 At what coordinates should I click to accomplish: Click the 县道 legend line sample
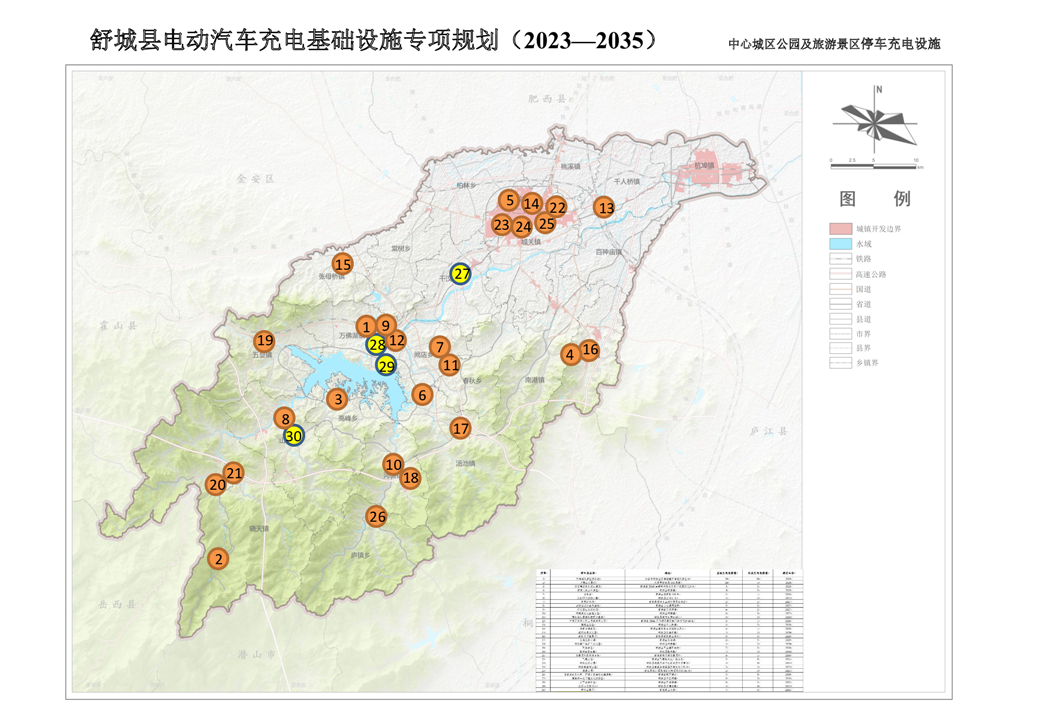[x=840, y=319]
